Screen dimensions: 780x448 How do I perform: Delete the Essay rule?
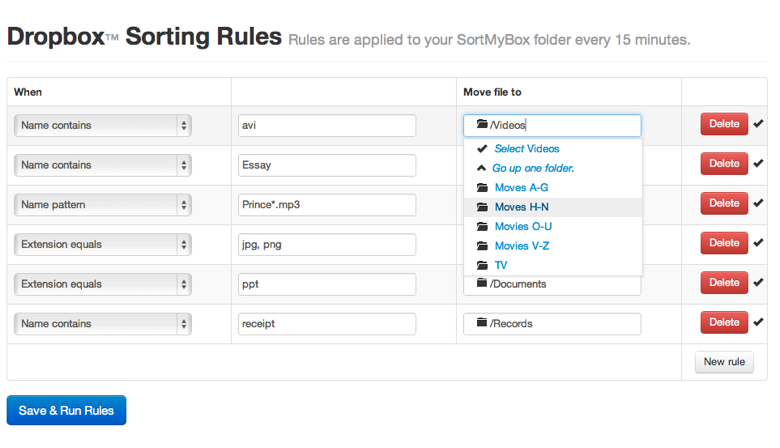tap(723, 164)
